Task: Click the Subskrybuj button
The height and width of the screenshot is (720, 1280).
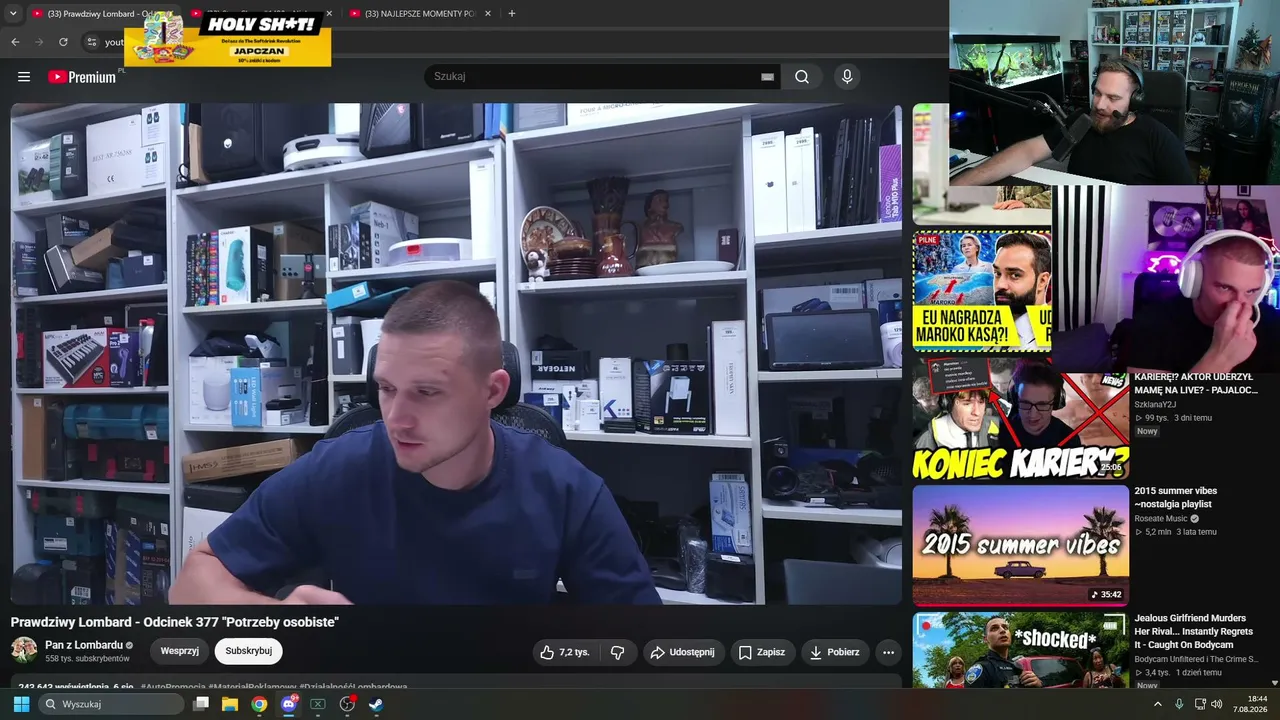Action: click(249, 651)
